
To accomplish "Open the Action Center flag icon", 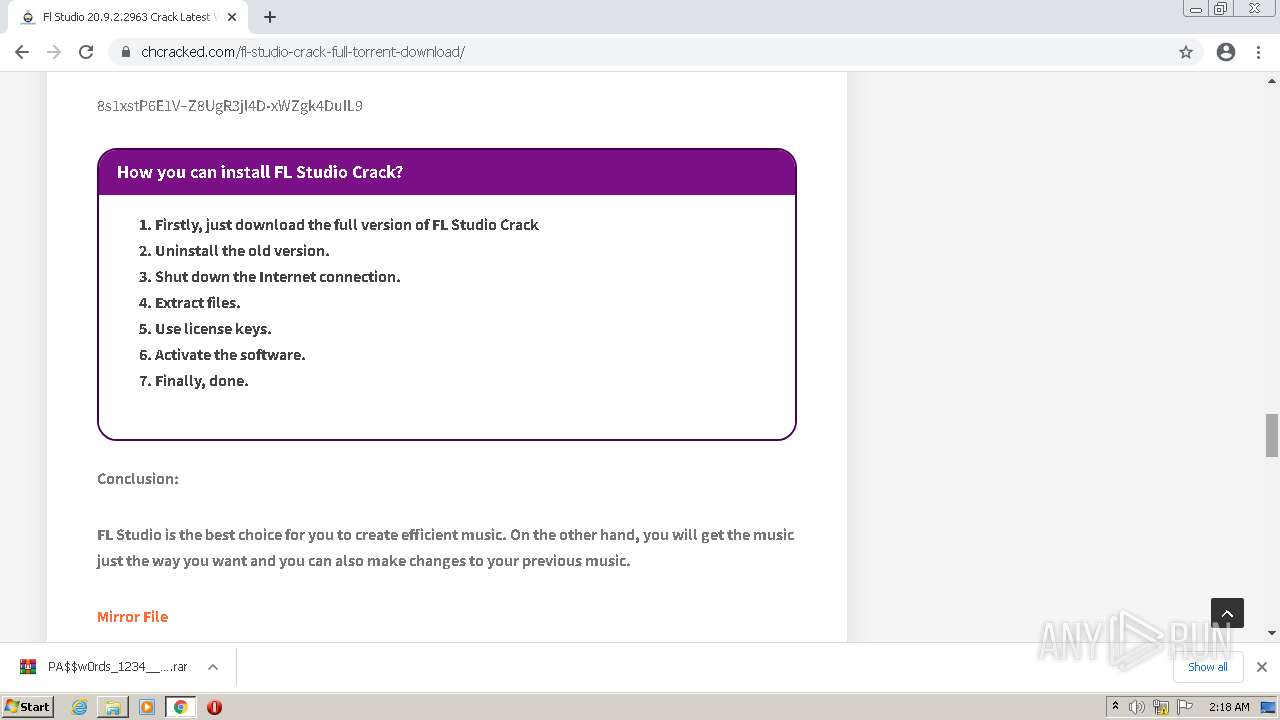I will pos(1185,707).
